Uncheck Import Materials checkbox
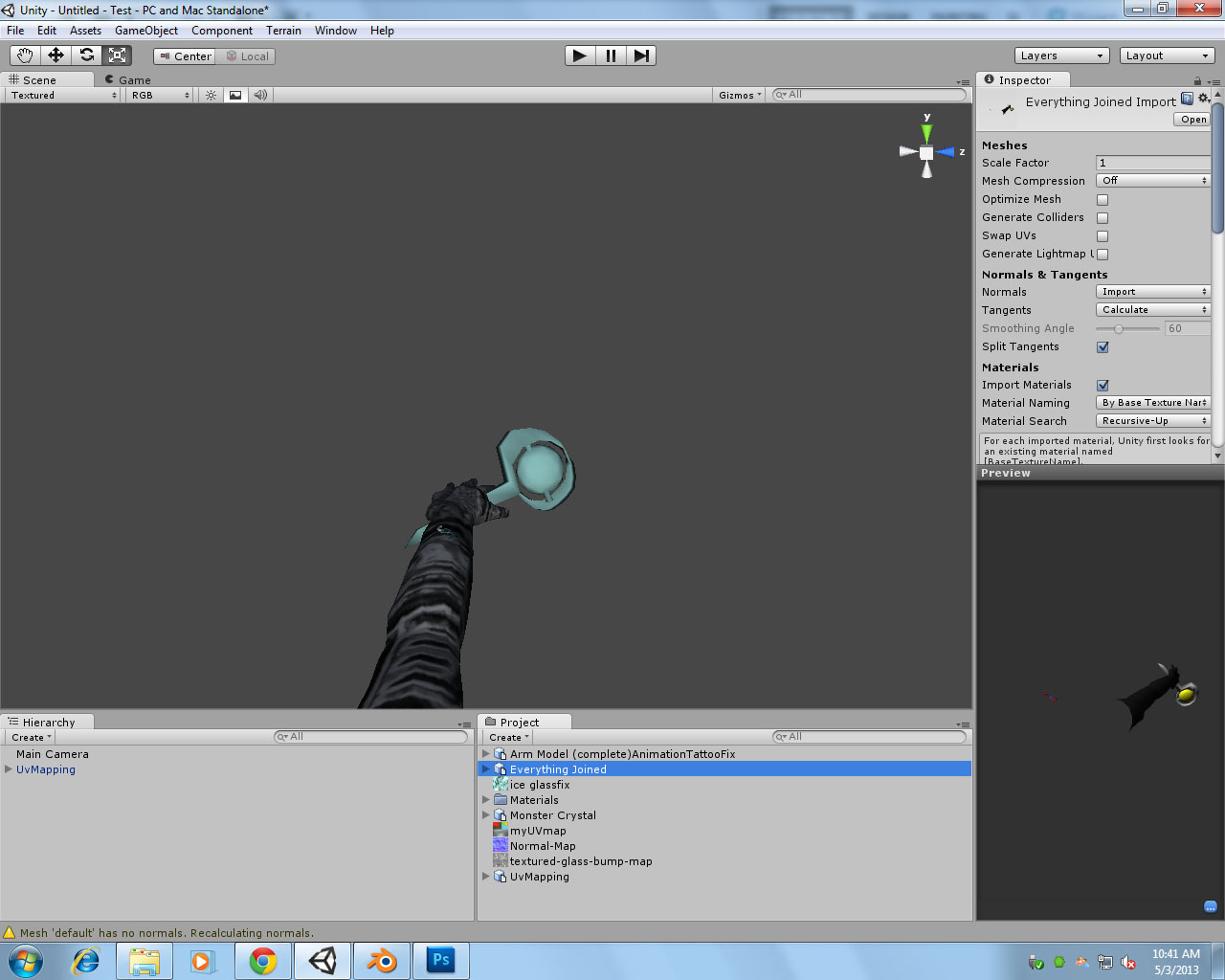 click(x=1102, y=386)
